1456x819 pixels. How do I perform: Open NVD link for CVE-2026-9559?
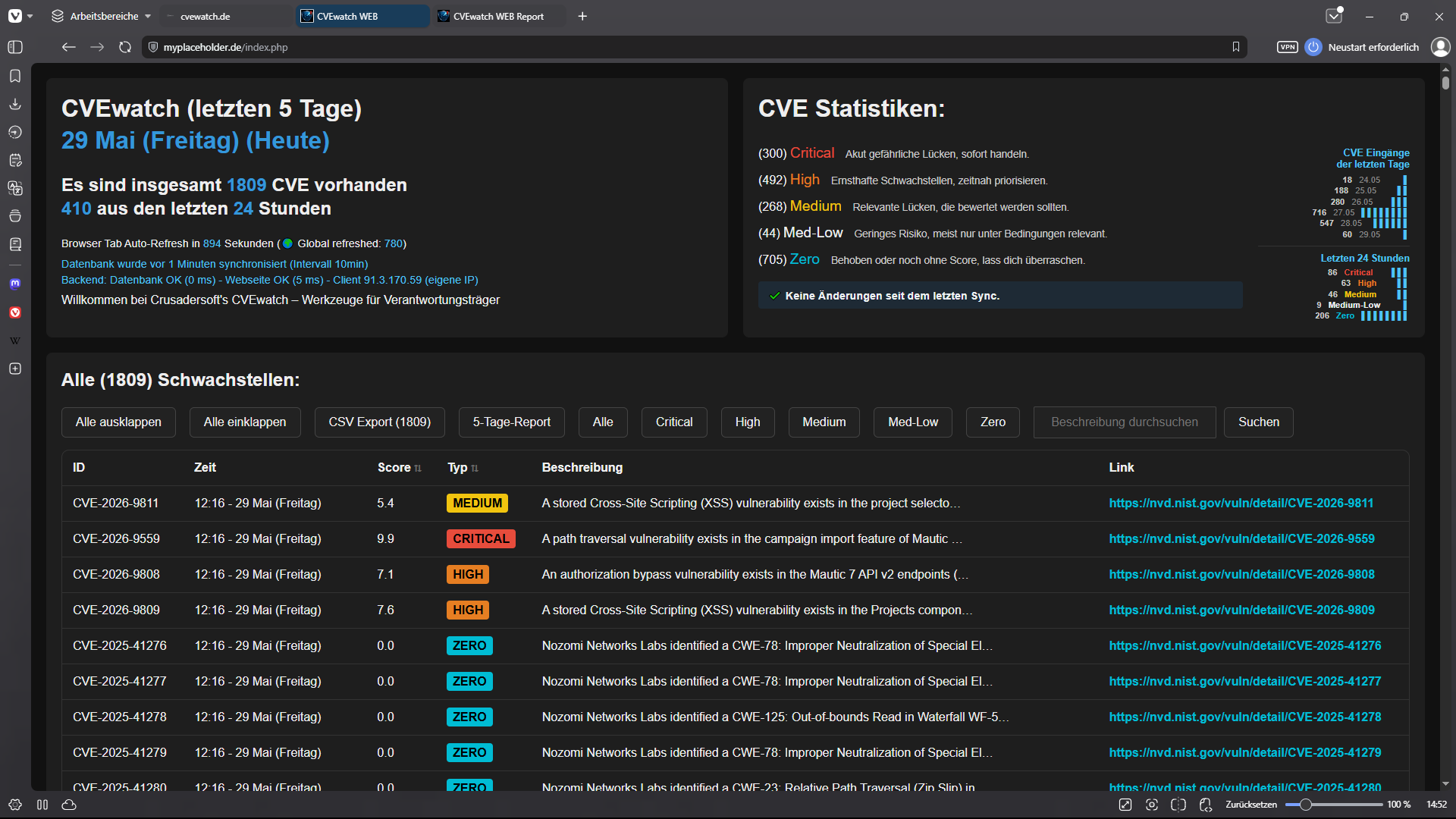pyautogui.click(x=1242, y=539)
